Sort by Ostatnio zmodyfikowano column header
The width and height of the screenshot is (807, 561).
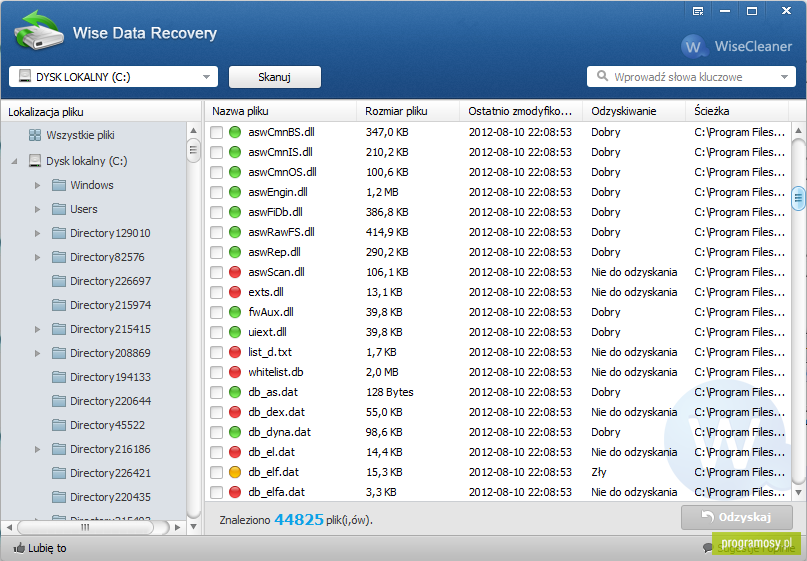tap(521, 111)
